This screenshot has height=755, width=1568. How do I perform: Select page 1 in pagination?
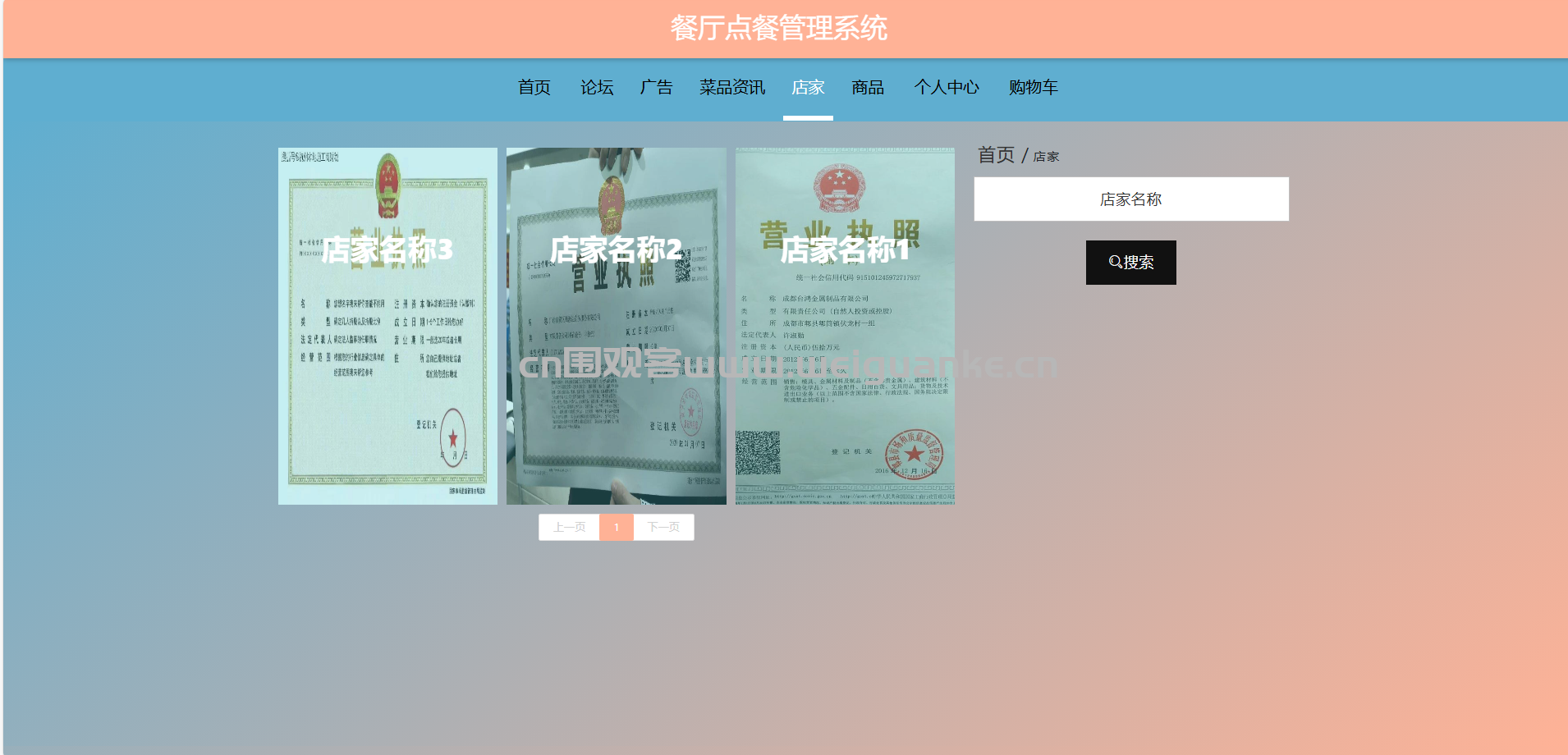coord(617,527)
